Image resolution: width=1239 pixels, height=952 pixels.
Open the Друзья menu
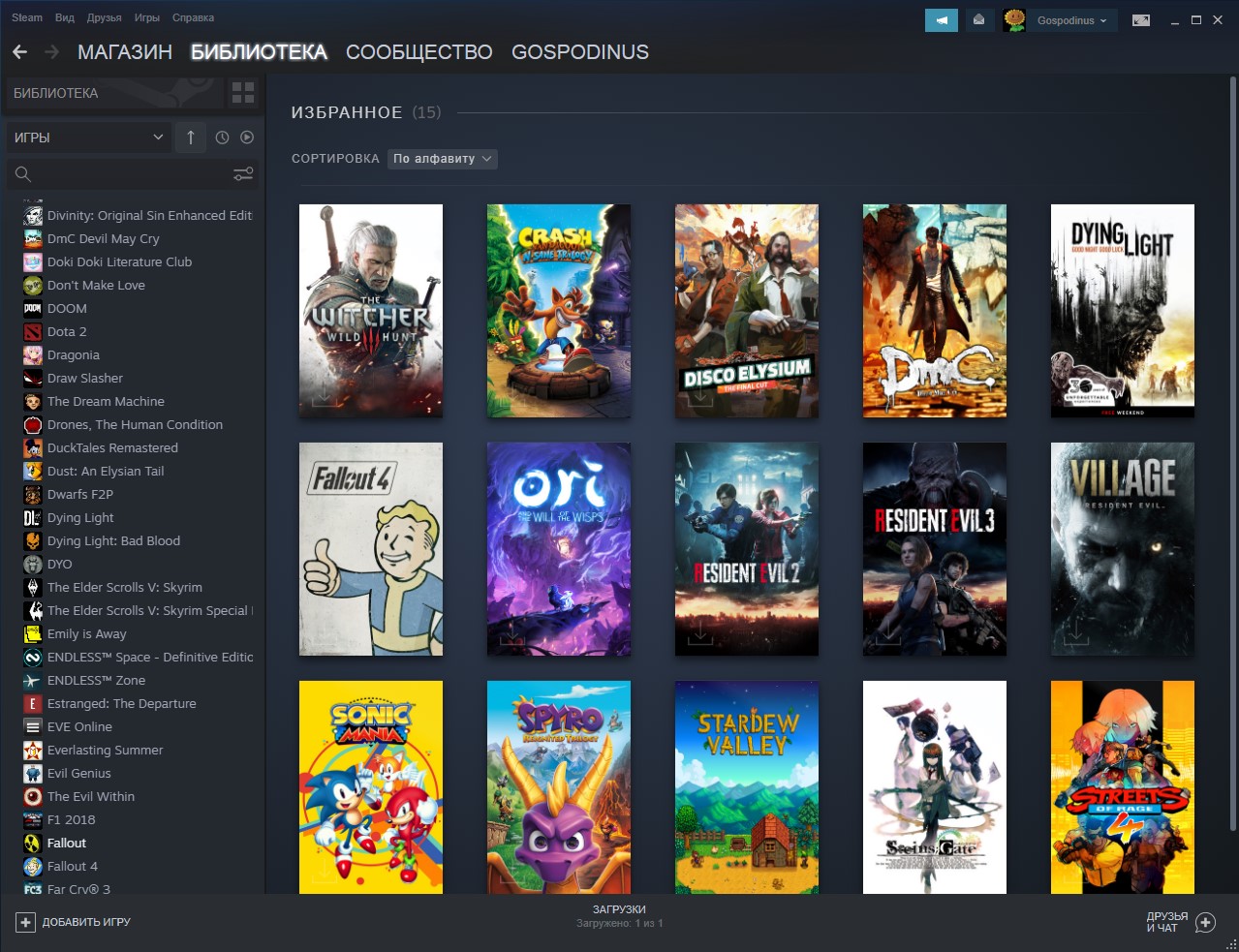click(x=104, y=17)
